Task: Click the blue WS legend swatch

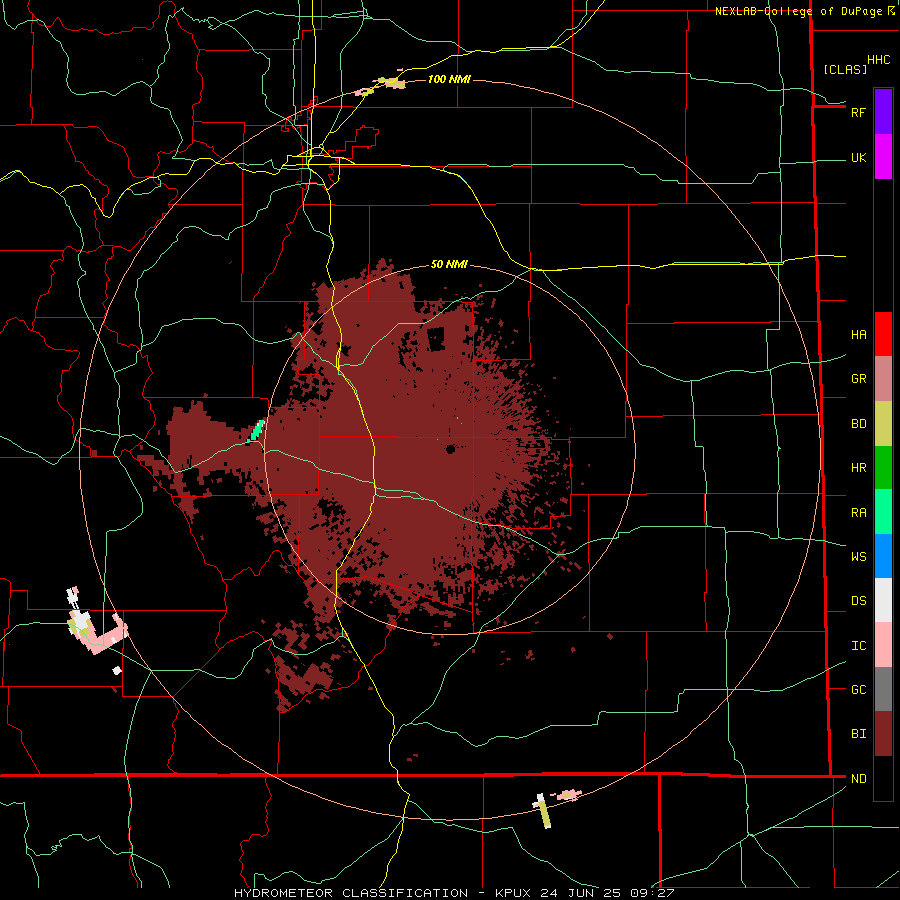Action: coord(883,556)
